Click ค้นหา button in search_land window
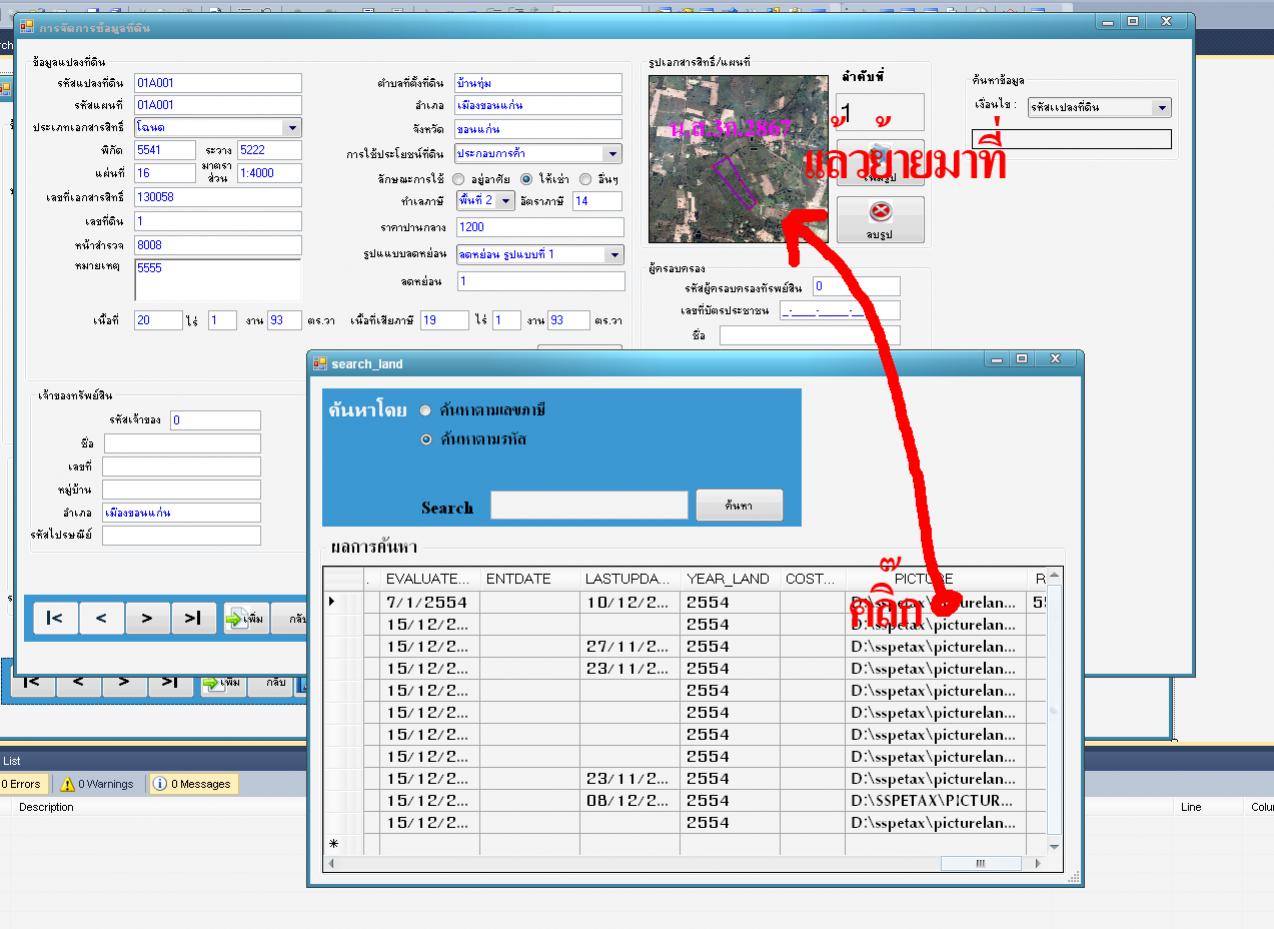The height and width of the screenshot is (929, 1274). pos(739,507)
